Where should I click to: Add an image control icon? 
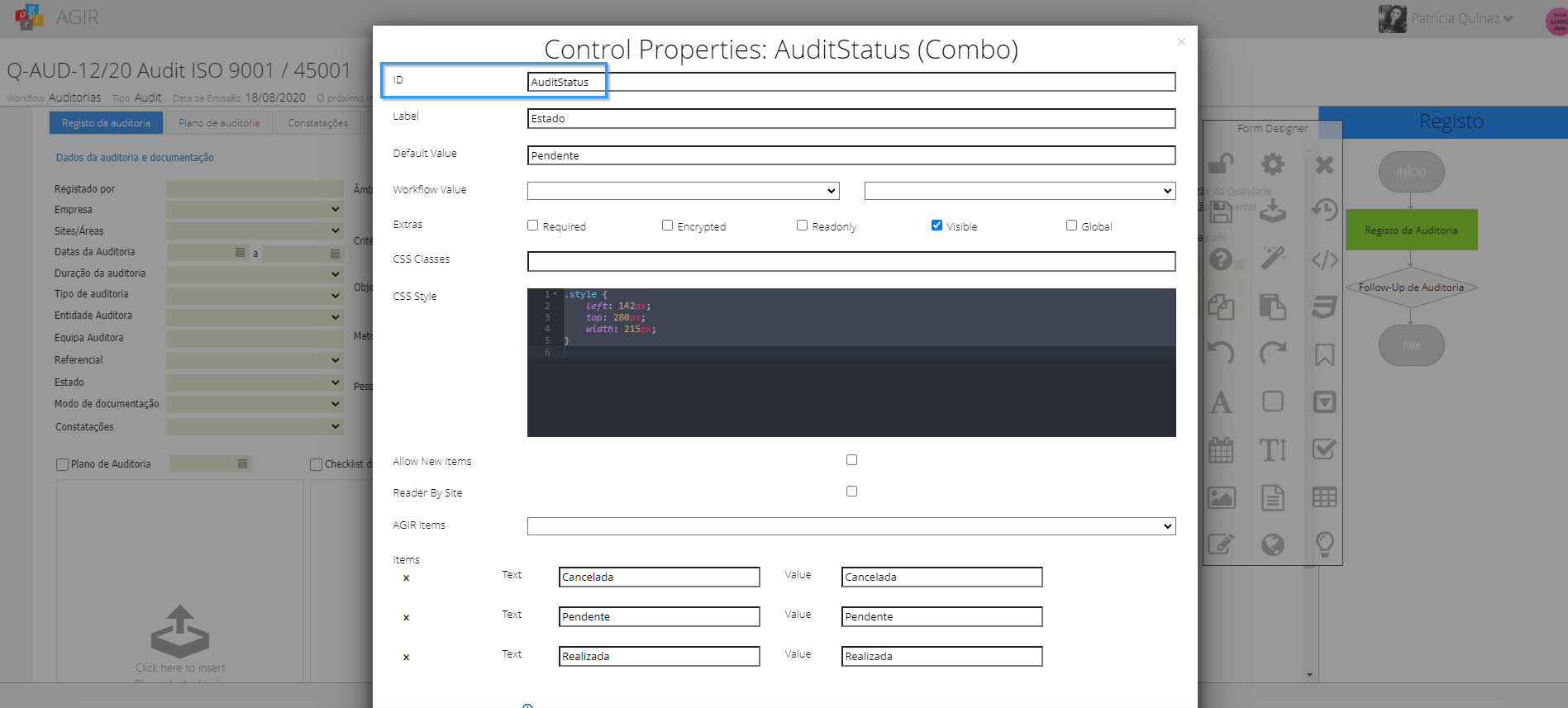[x=1222, y=497]
